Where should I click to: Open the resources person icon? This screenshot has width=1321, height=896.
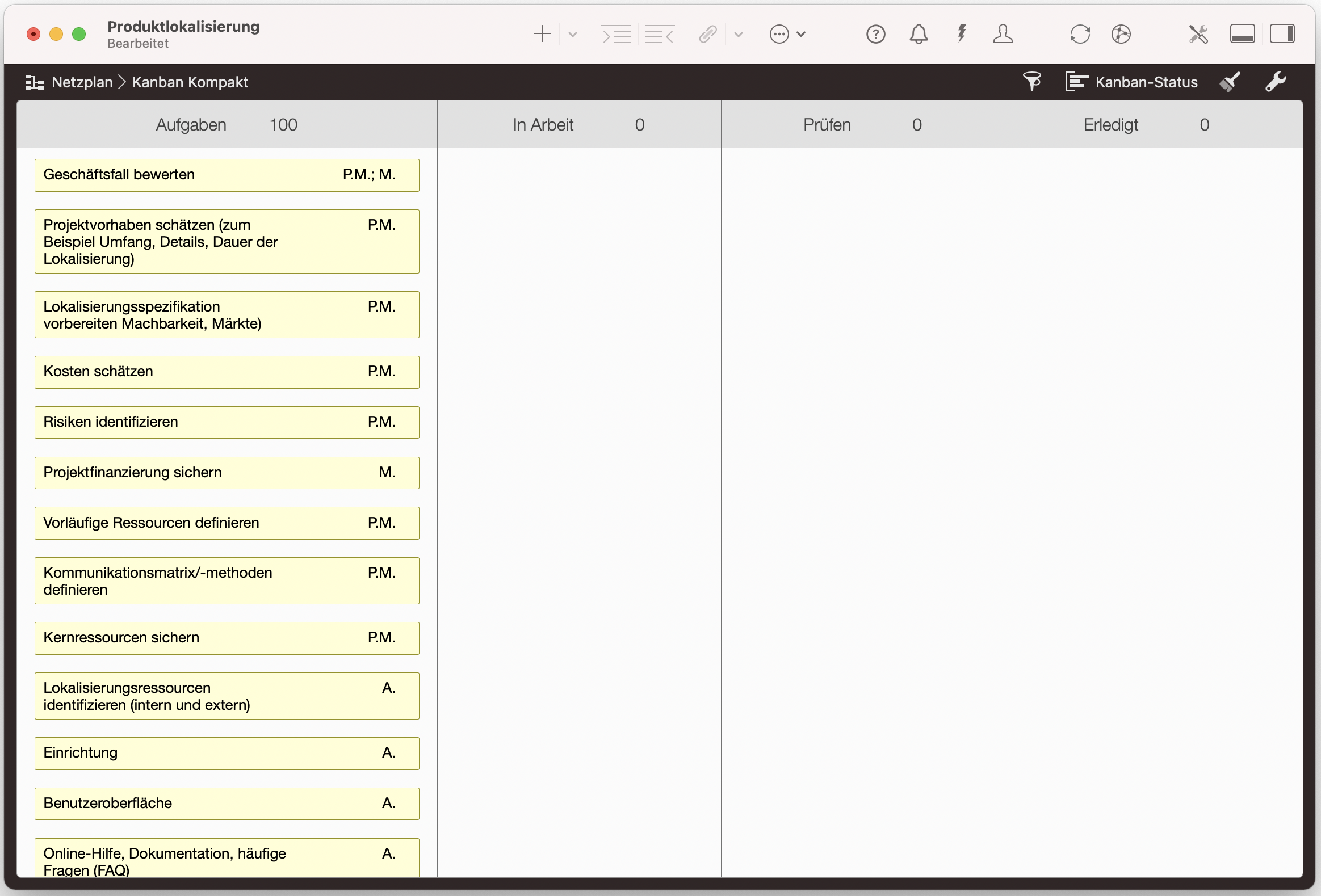(x=1003, y=34)
